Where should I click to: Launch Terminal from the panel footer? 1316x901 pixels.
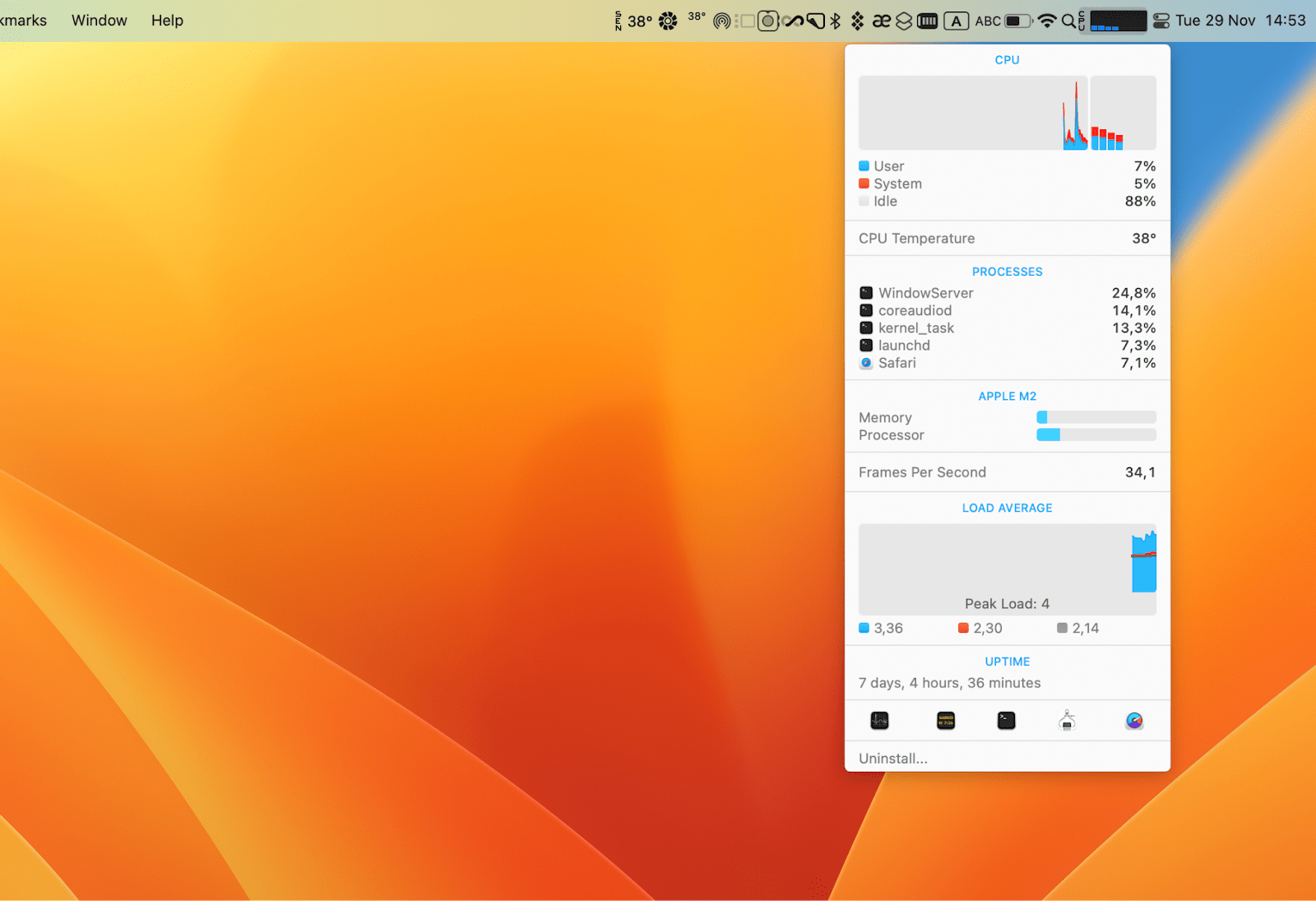(x=1006, y=721)
